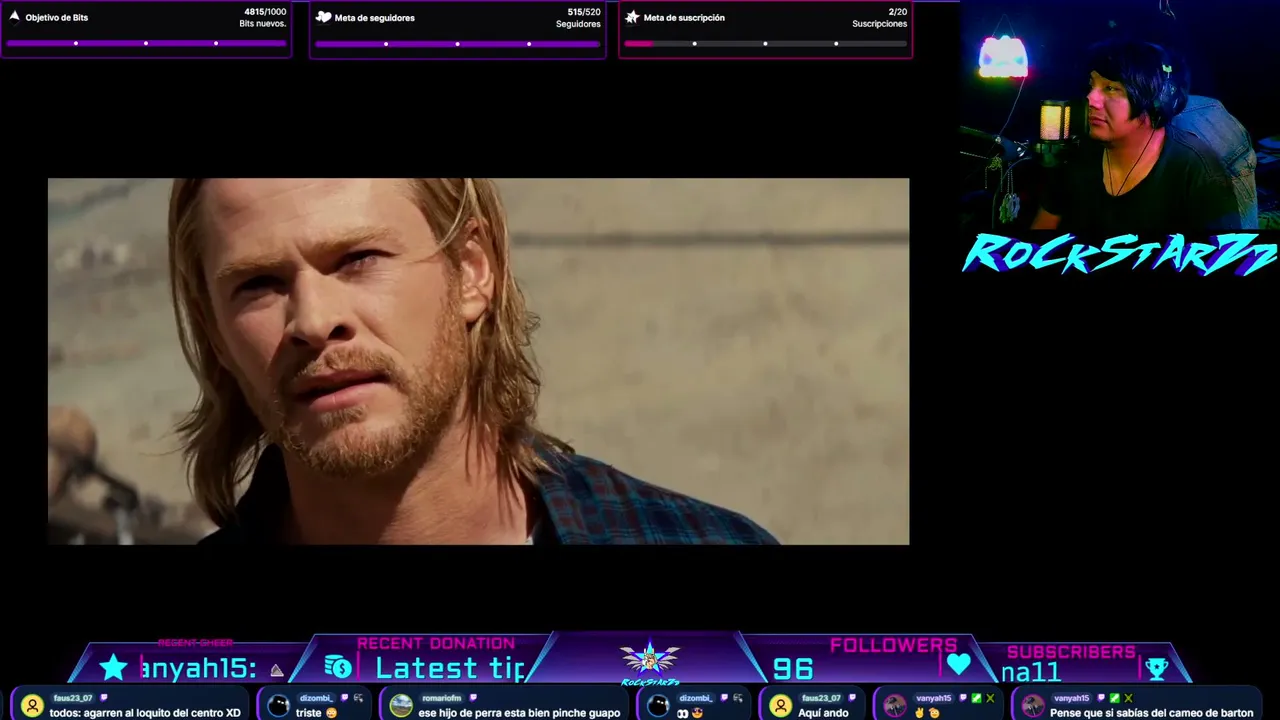Viewport: 1280px width, 720px height.
Task: Click the '515/520' followers counter
Action: click(584, 12)
